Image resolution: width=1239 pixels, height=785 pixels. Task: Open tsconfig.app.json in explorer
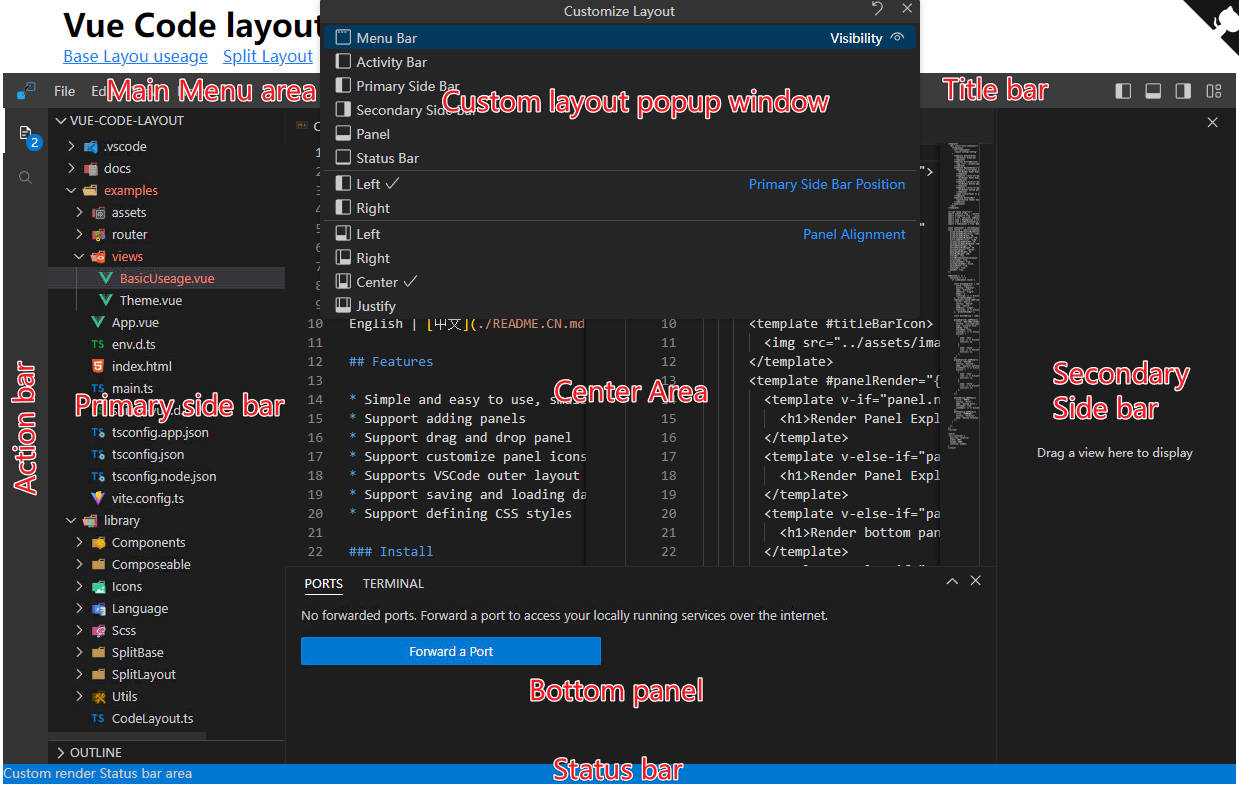[x=167, y=432]
